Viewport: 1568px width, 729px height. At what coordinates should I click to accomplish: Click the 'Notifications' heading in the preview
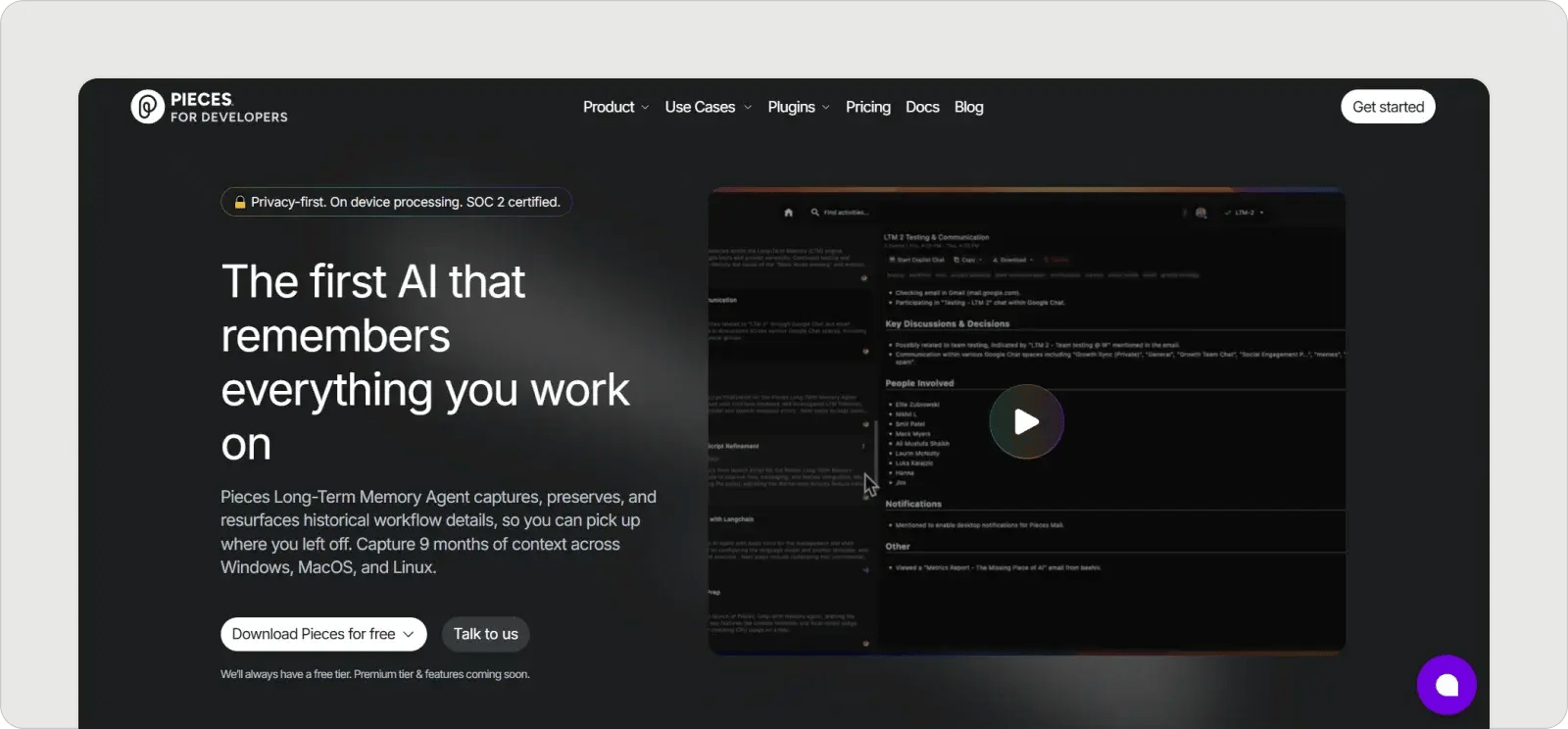pos(913,504)
